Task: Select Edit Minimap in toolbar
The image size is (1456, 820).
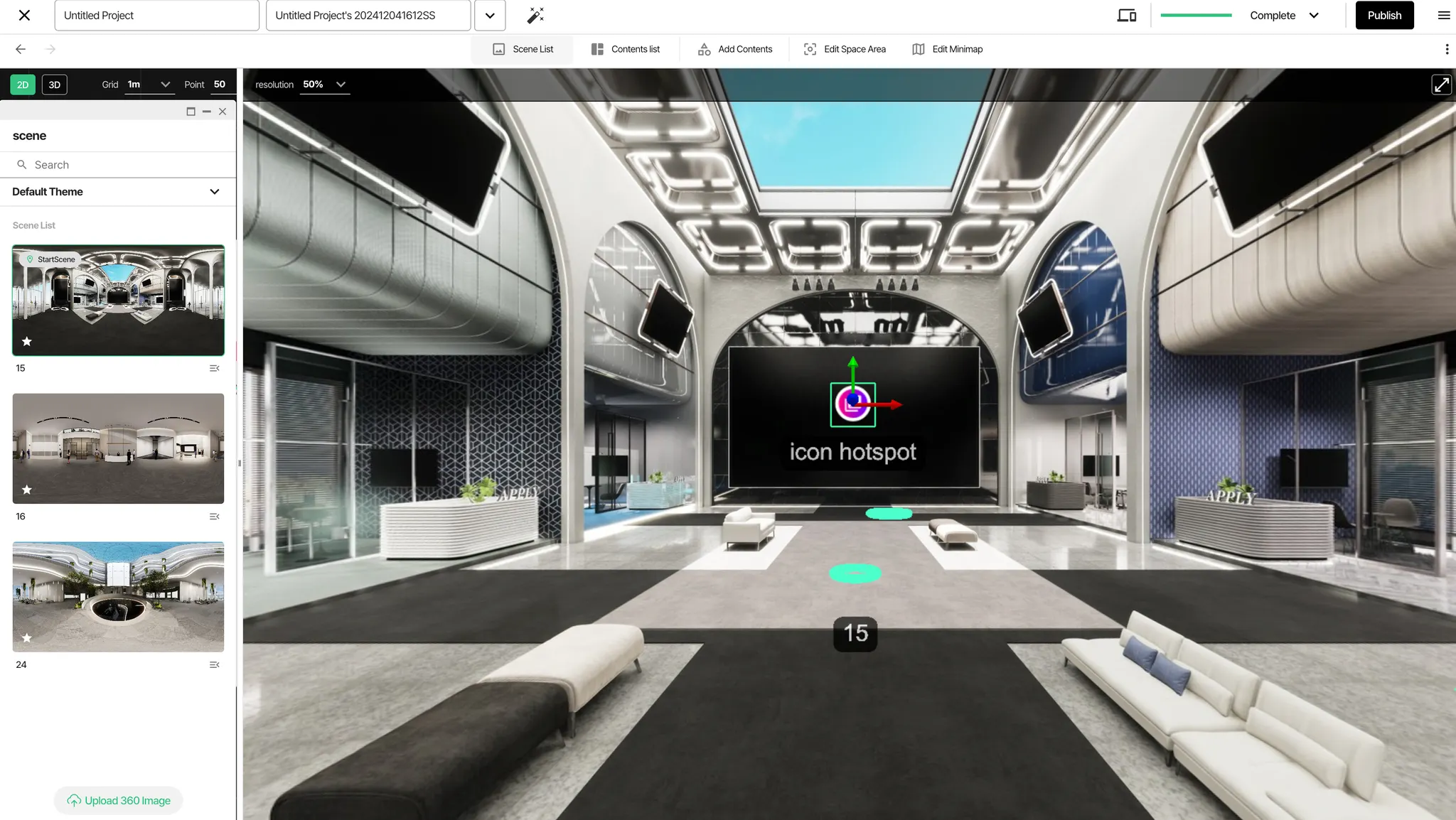Action: click(948, 49)
